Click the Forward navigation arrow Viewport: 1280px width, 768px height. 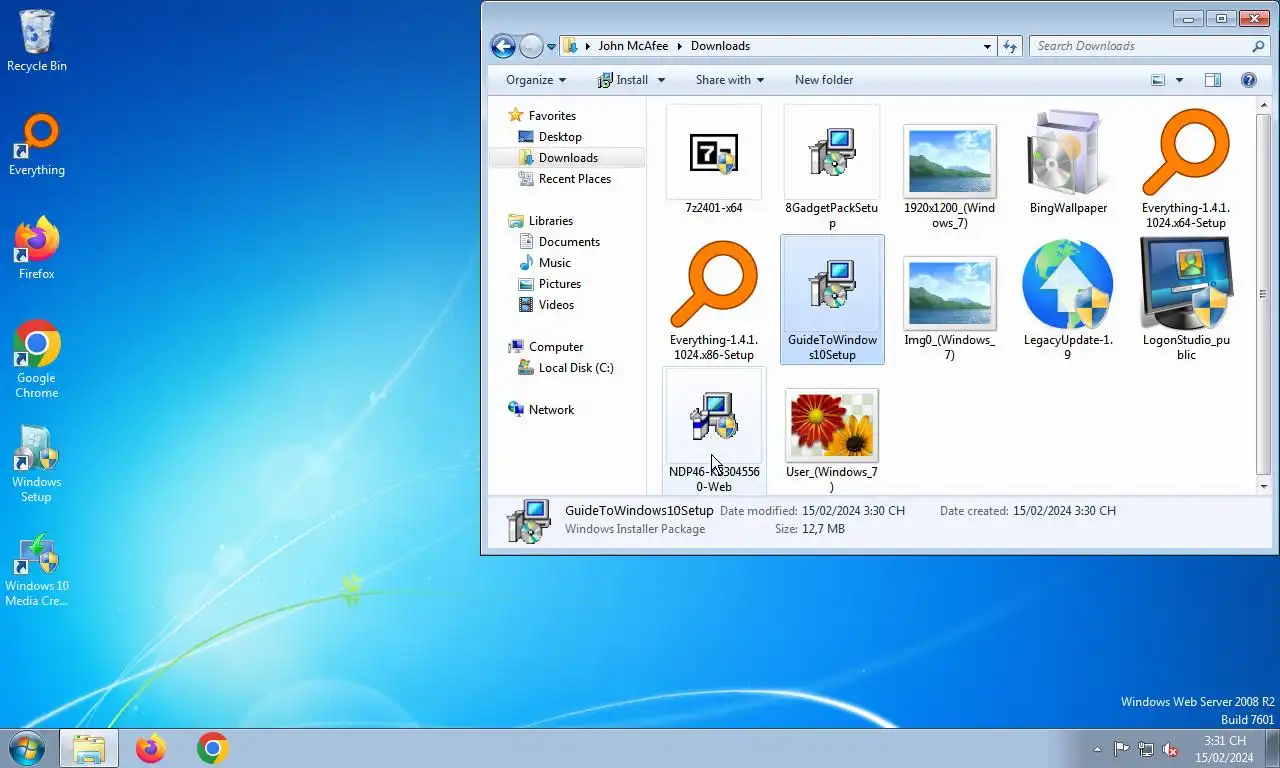(x=531, y=46)
